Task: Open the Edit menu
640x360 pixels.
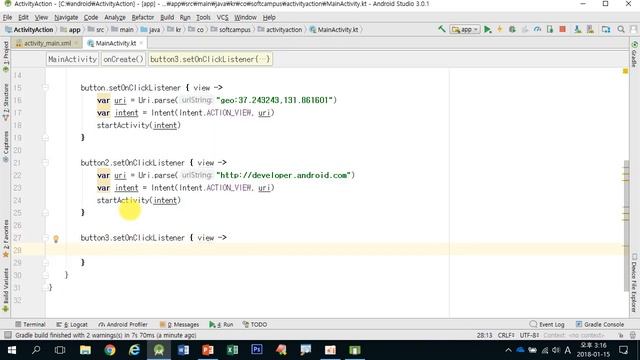Action: click(23, 17)
